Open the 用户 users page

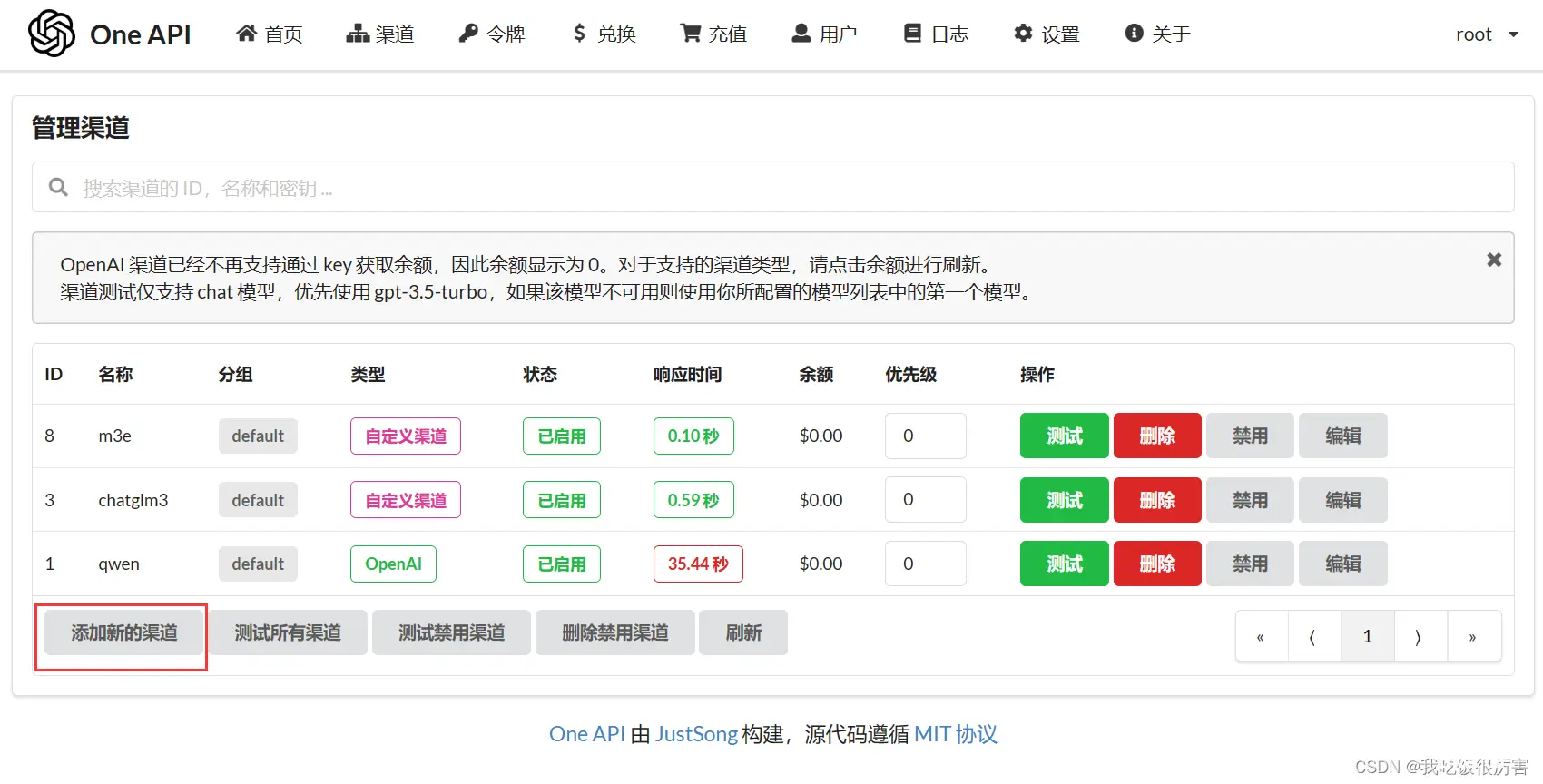824,34
